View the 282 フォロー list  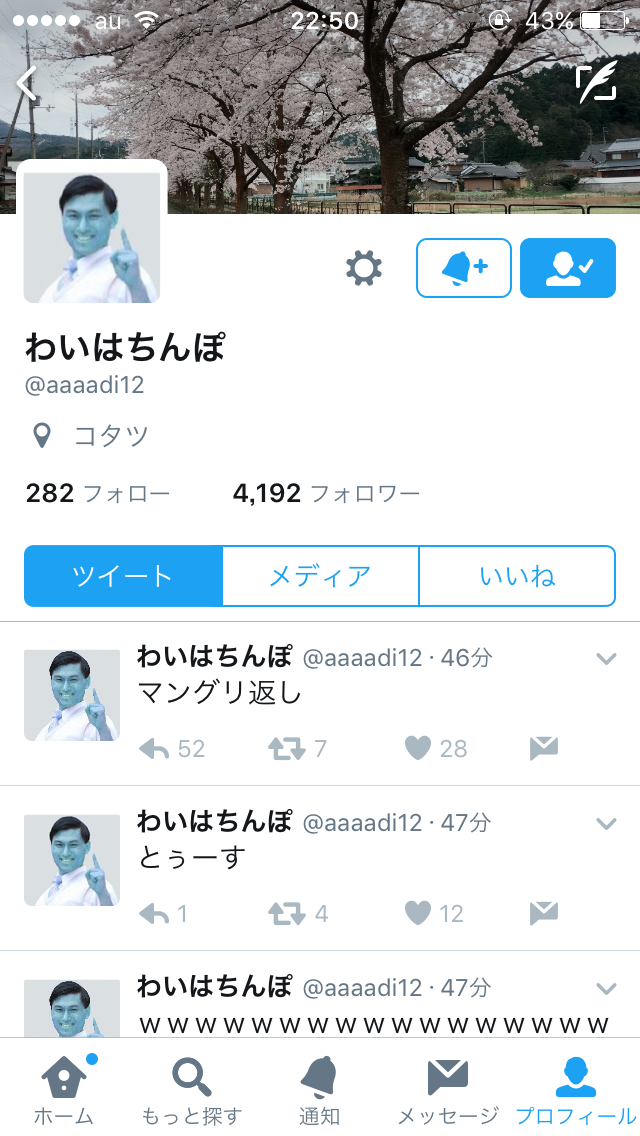click(x=98, y=493)
